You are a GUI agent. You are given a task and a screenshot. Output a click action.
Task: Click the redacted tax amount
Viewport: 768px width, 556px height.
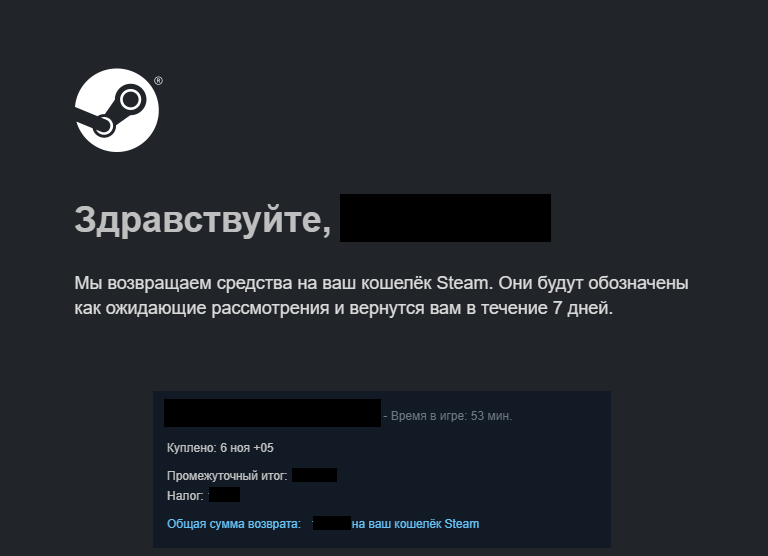(224, 495)
